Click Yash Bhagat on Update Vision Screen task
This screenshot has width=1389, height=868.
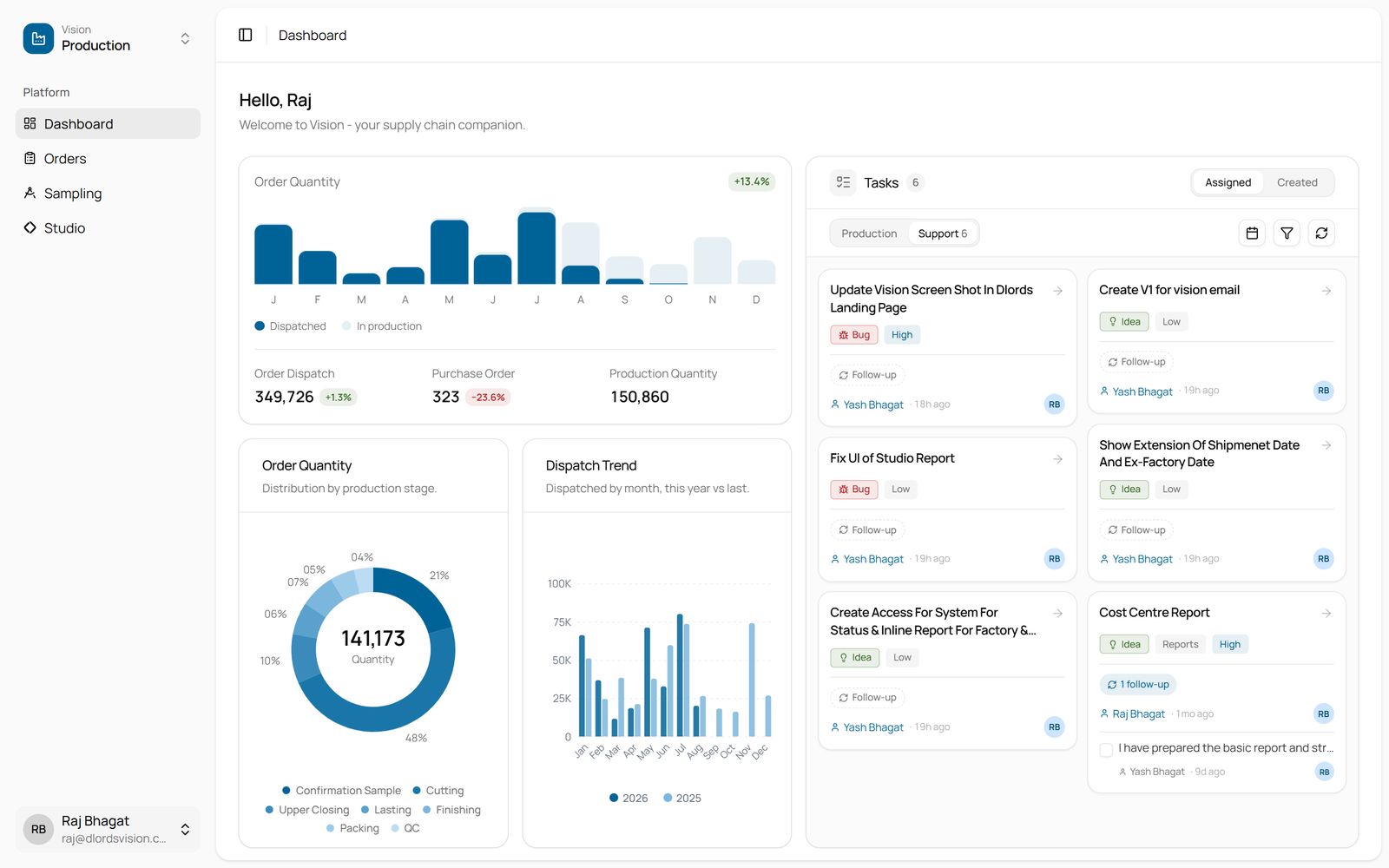873,404
